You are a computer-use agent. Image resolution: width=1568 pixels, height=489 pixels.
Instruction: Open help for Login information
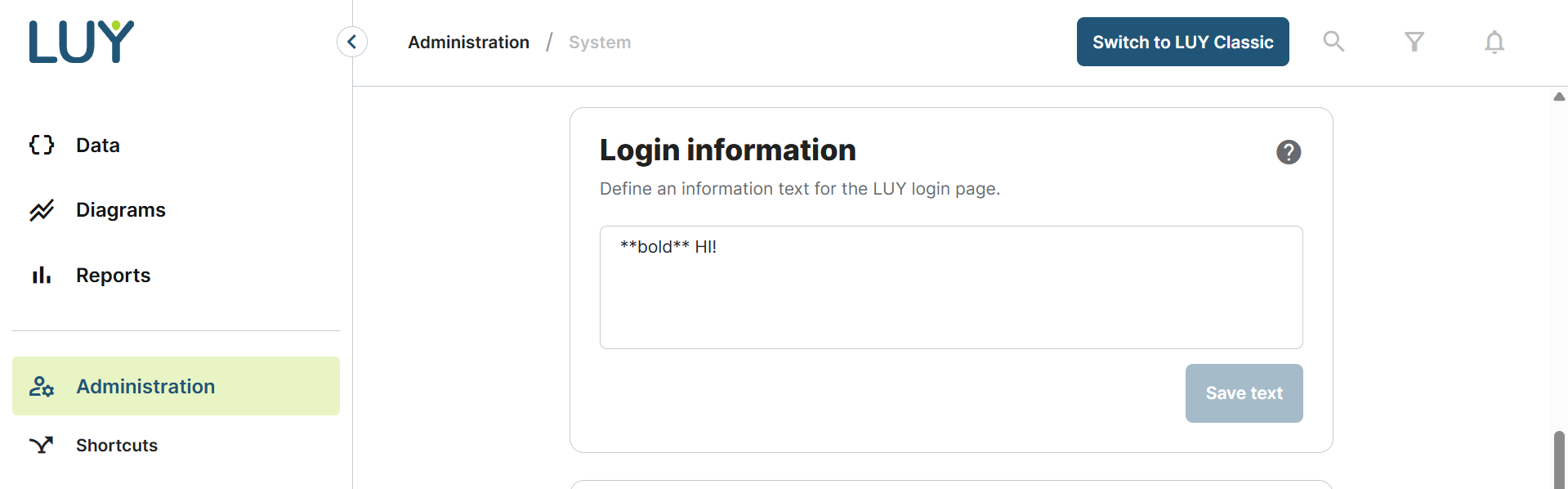coord(1288,152)
